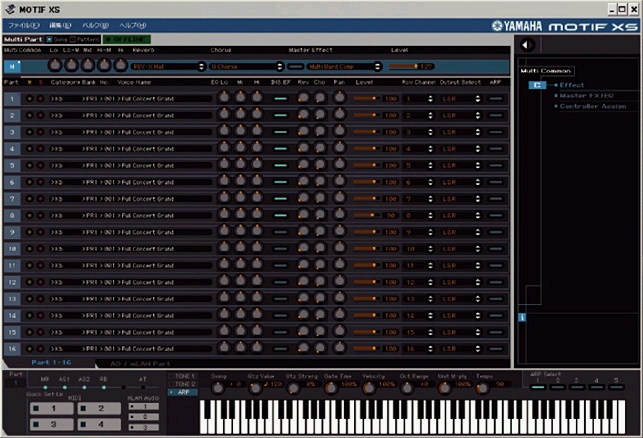Click the EQ Lo knob on part 2

(x=224, y=114)
